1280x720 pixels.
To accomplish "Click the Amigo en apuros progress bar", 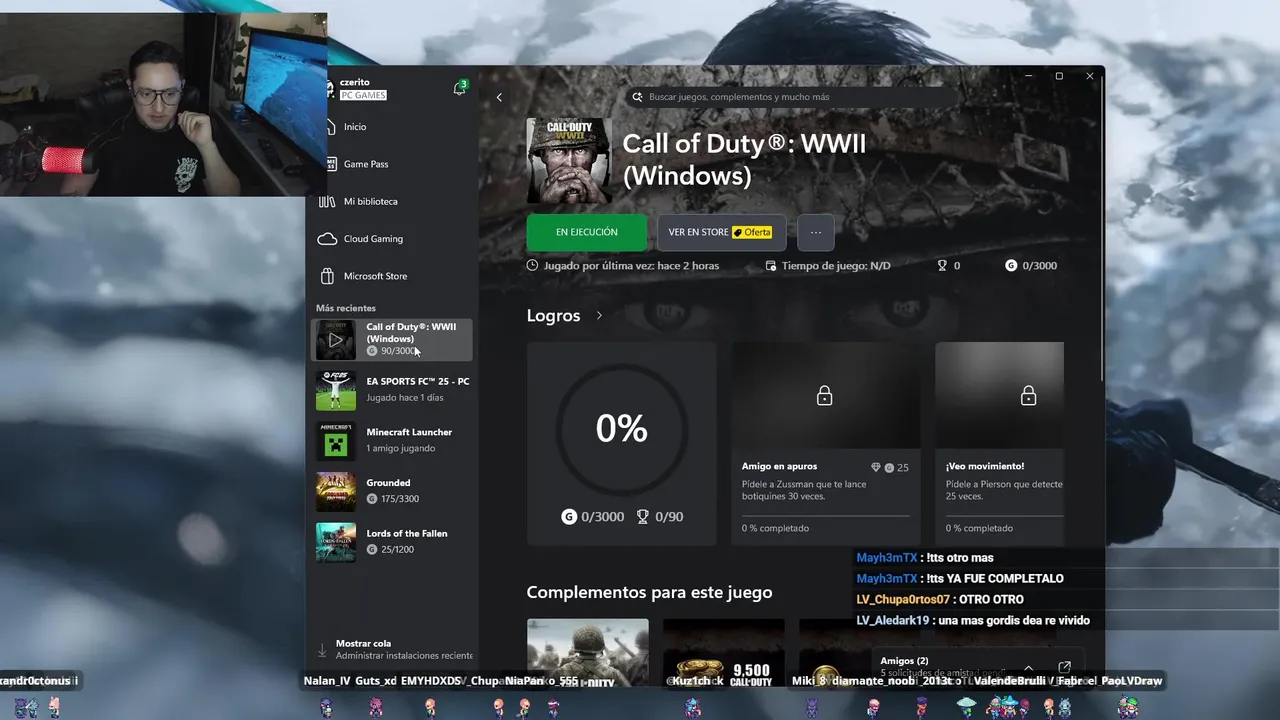I will (825, 515).
